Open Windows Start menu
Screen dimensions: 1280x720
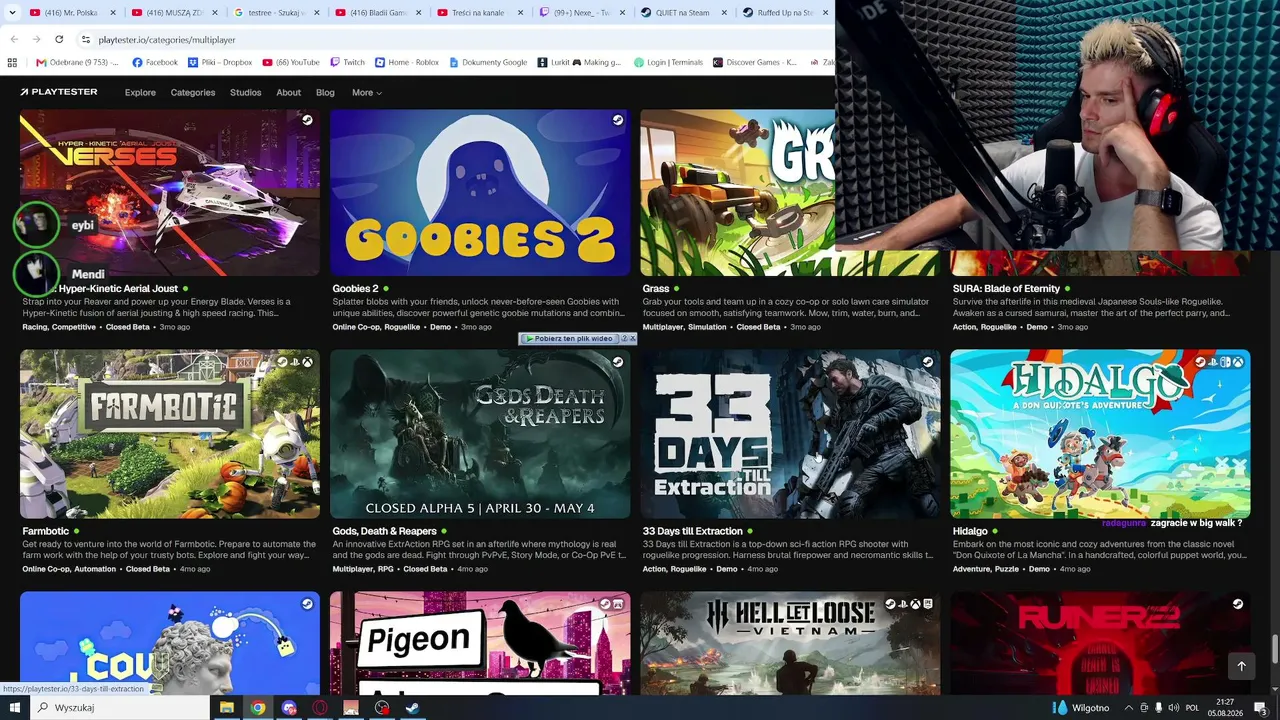pyautogui.click(x=14, y=708)
